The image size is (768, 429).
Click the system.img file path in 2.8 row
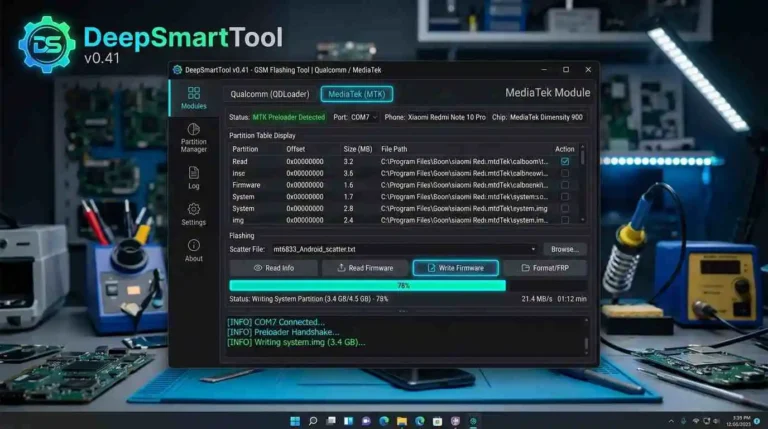click(464, 208)
